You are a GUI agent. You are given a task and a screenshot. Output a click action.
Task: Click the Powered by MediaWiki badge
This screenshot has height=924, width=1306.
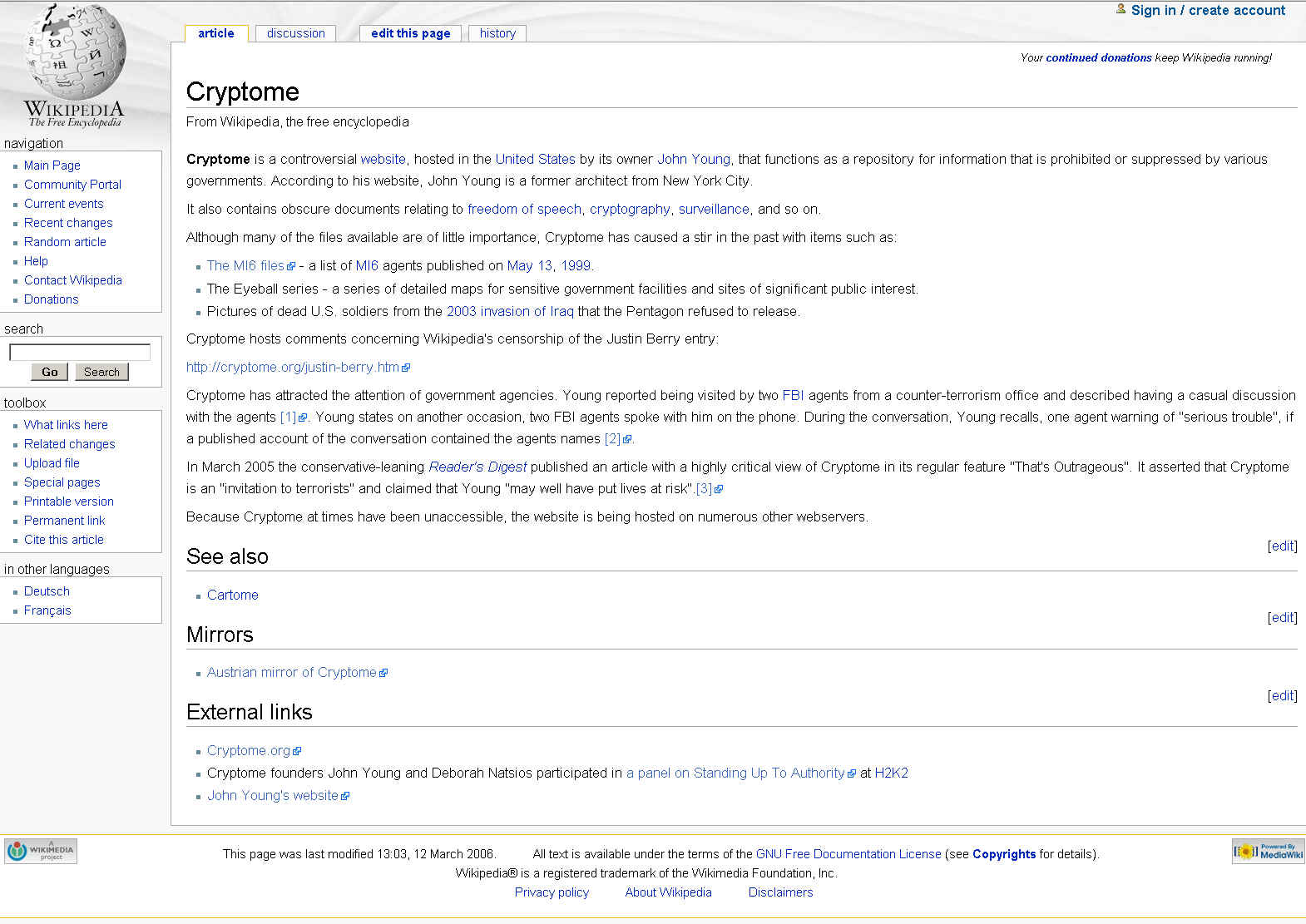coord(1268,851)
